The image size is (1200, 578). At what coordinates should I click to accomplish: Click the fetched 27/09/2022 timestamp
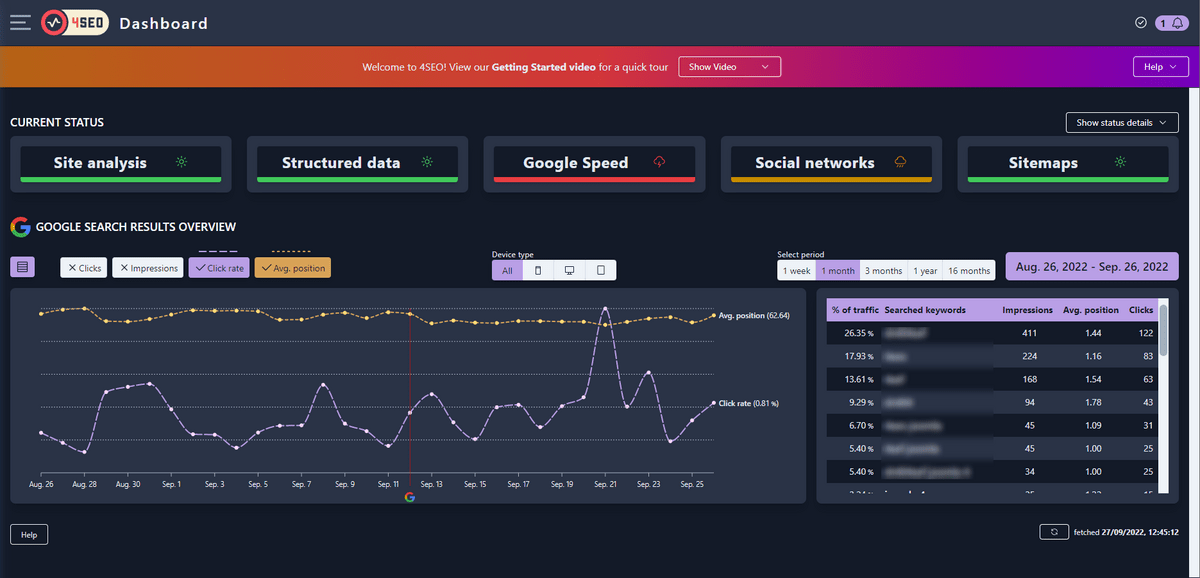click(1126, 532)
